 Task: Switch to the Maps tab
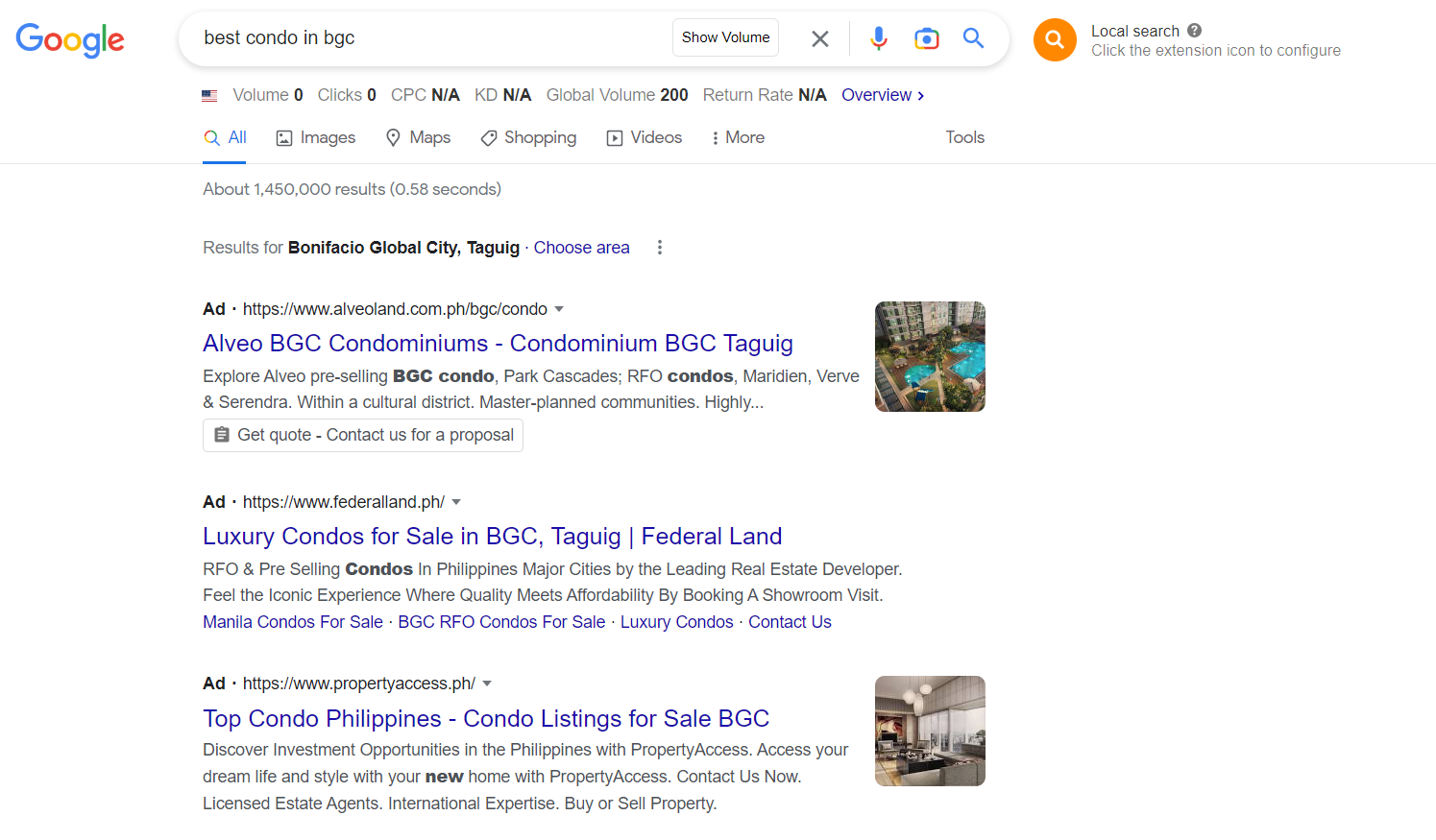tap(418, 138)
